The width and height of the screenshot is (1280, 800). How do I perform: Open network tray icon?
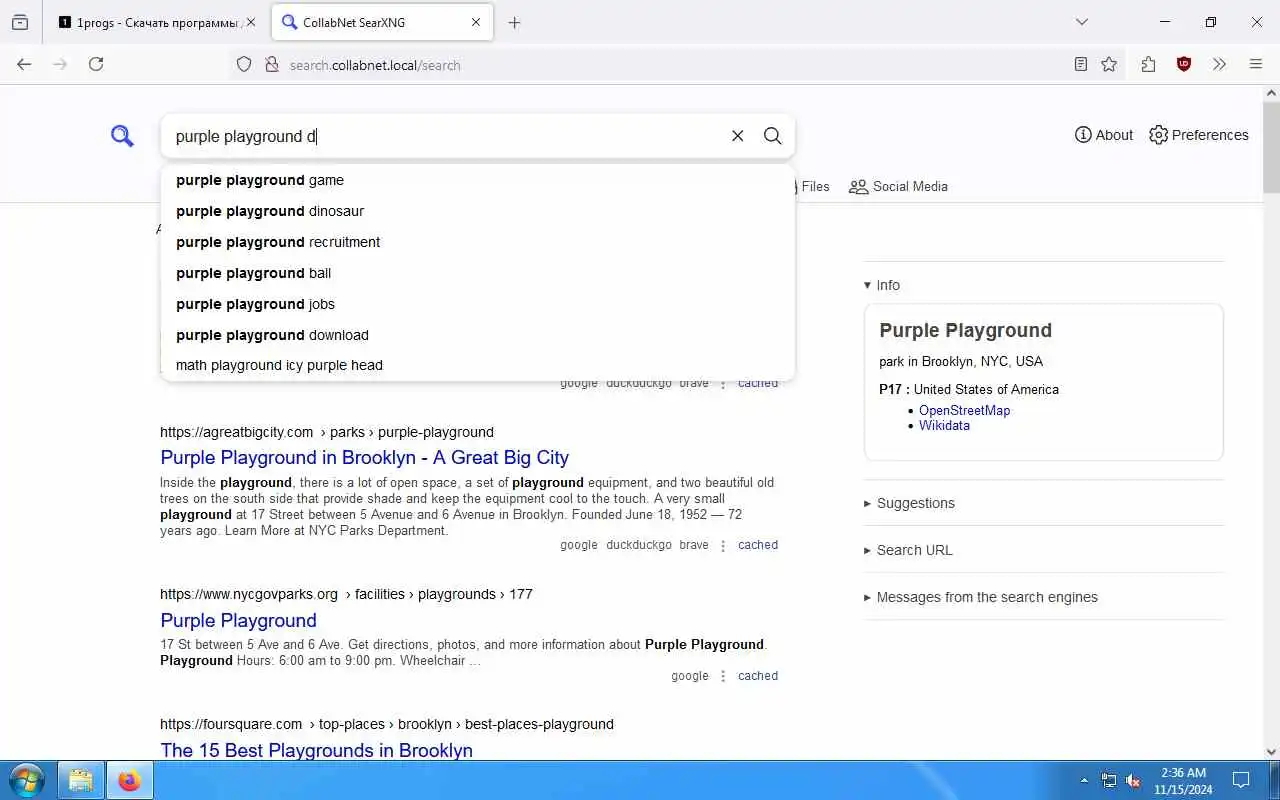pos(1109,780)
